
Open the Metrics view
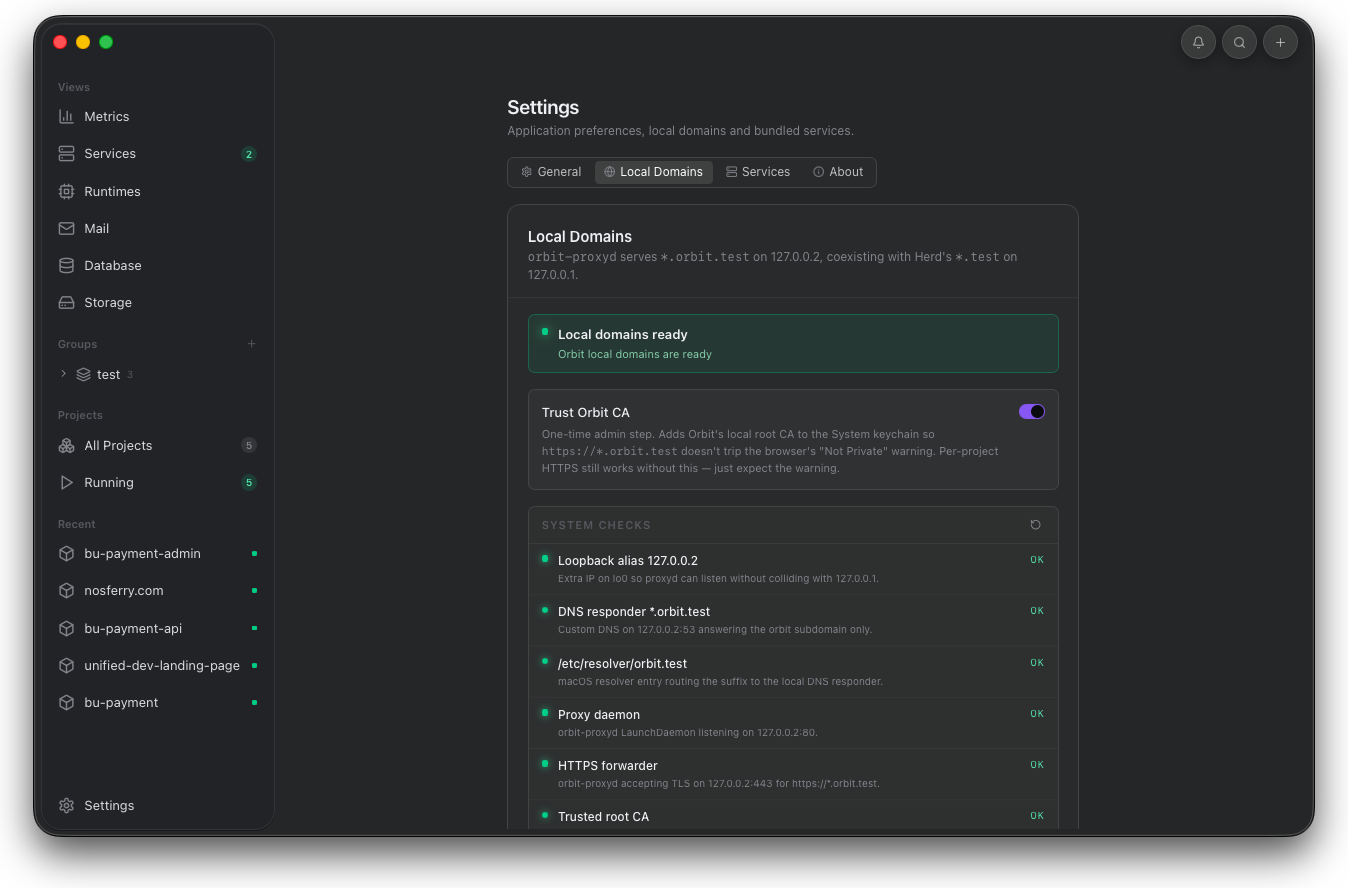click(157, 117)
